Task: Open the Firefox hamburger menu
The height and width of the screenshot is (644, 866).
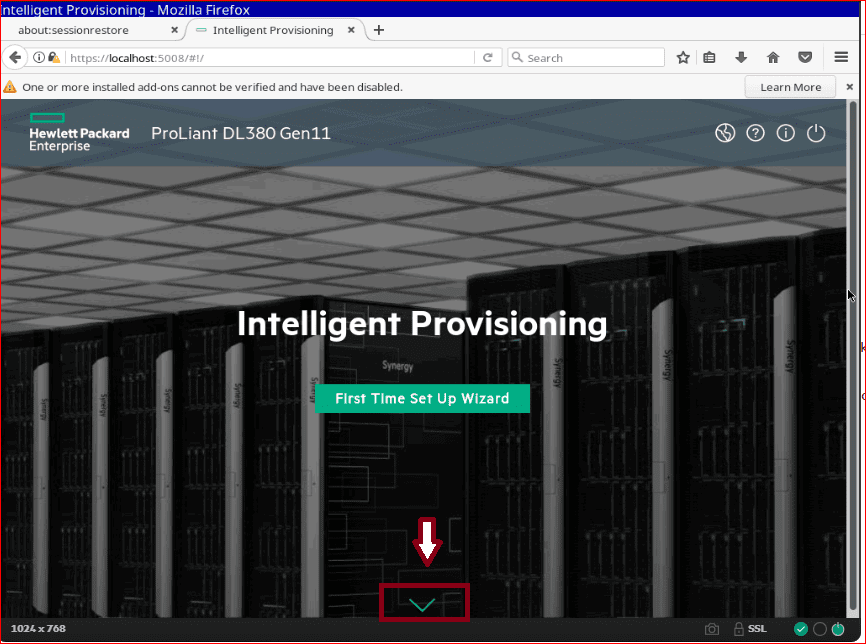Action: pos(841,58)
